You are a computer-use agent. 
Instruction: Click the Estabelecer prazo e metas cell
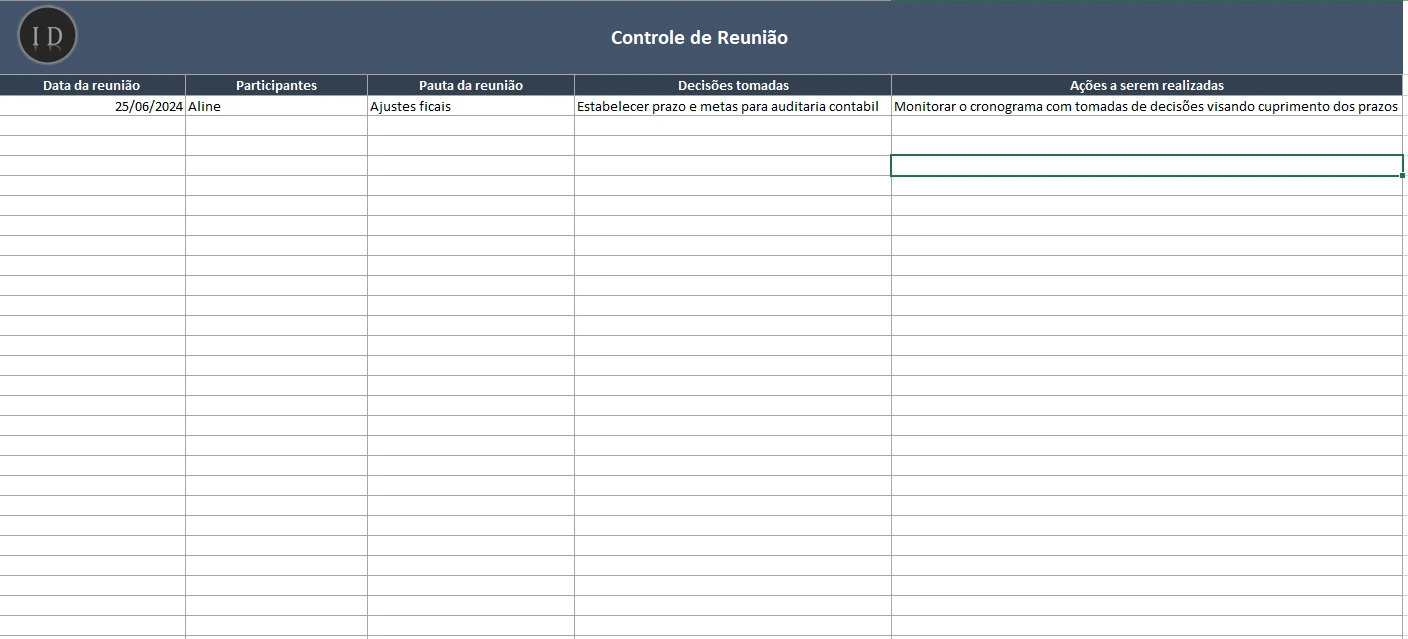click(x=732, y=106)
